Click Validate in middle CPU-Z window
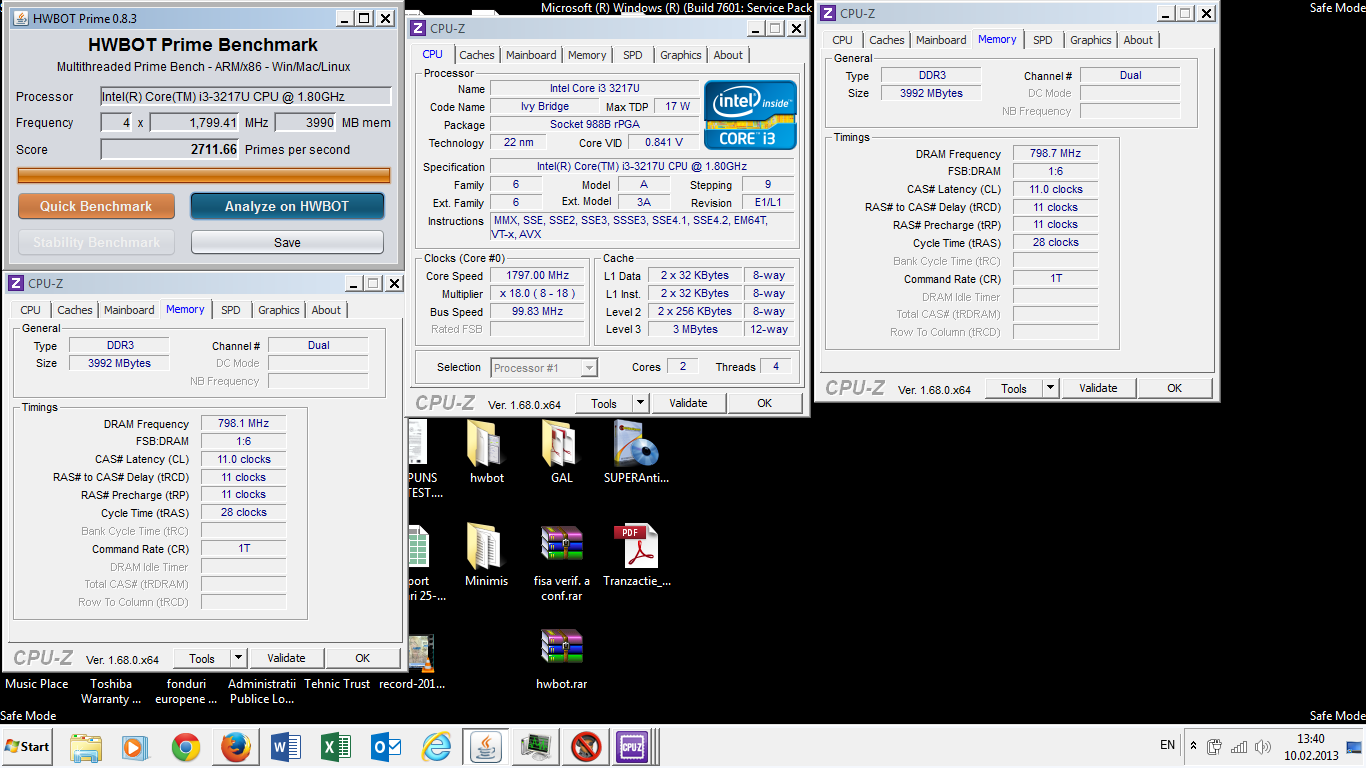 688,403
